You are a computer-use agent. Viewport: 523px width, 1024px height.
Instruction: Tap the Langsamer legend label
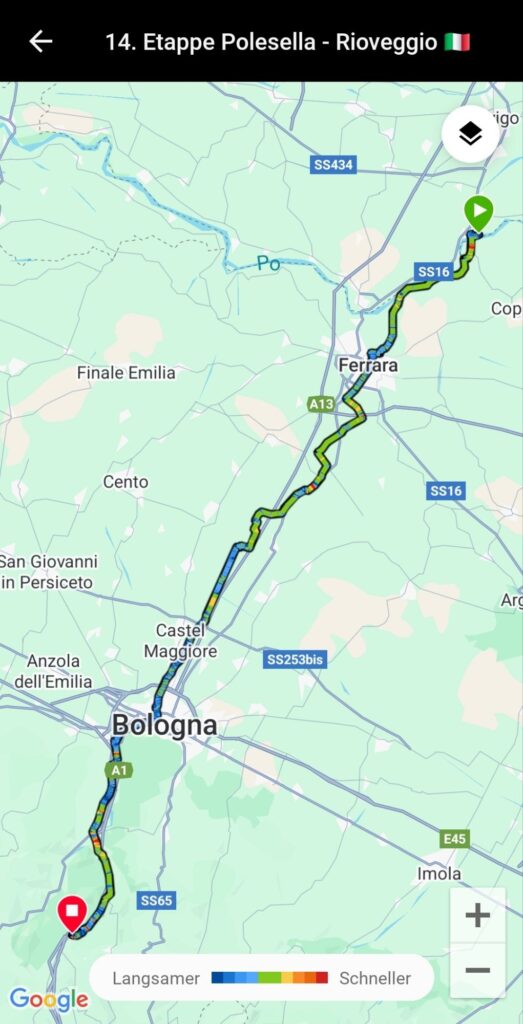[156, 978]
